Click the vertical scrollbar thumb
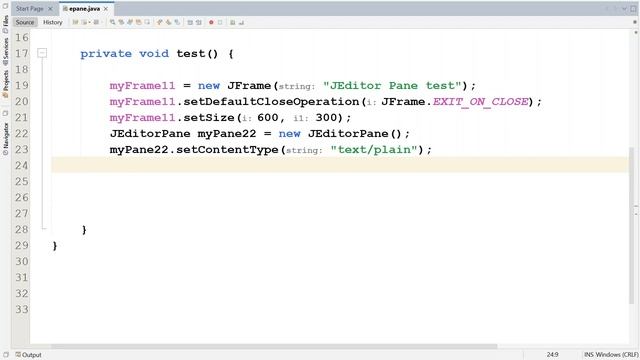640x360 pixels. click(632, 226)
